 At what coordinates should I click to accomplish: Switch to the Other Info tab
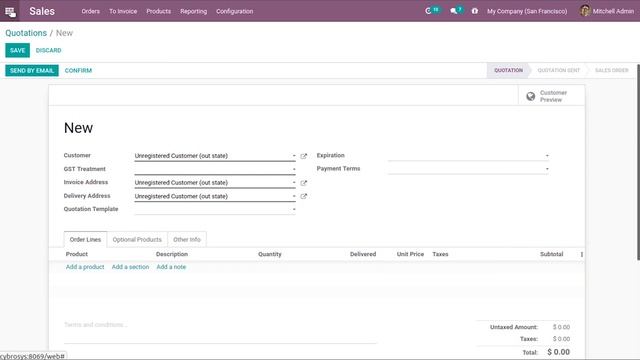187,240
